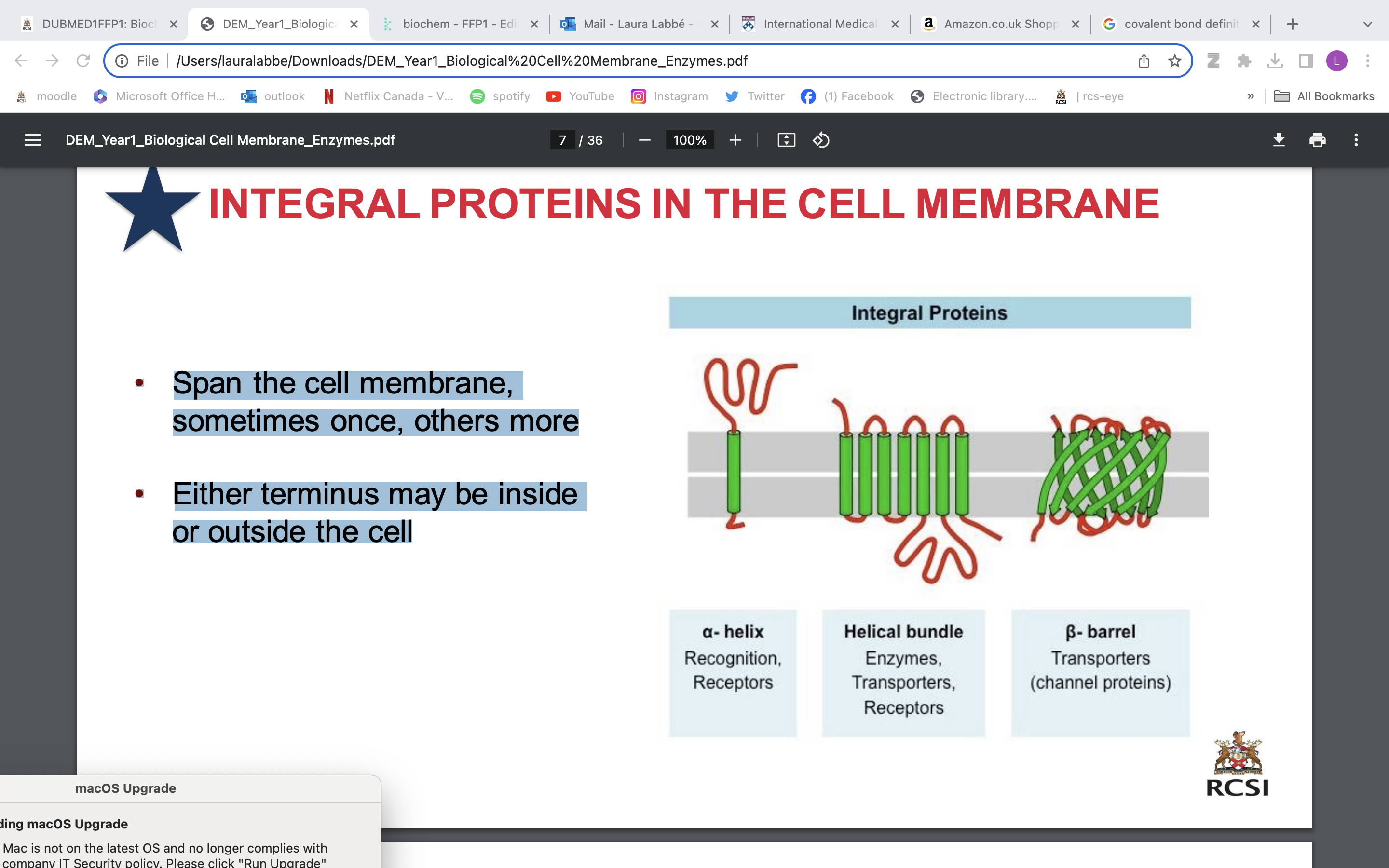Open the browser share menu
Screen dimensions: 1389x868
pyautogui.click(x=1144, y=60)
